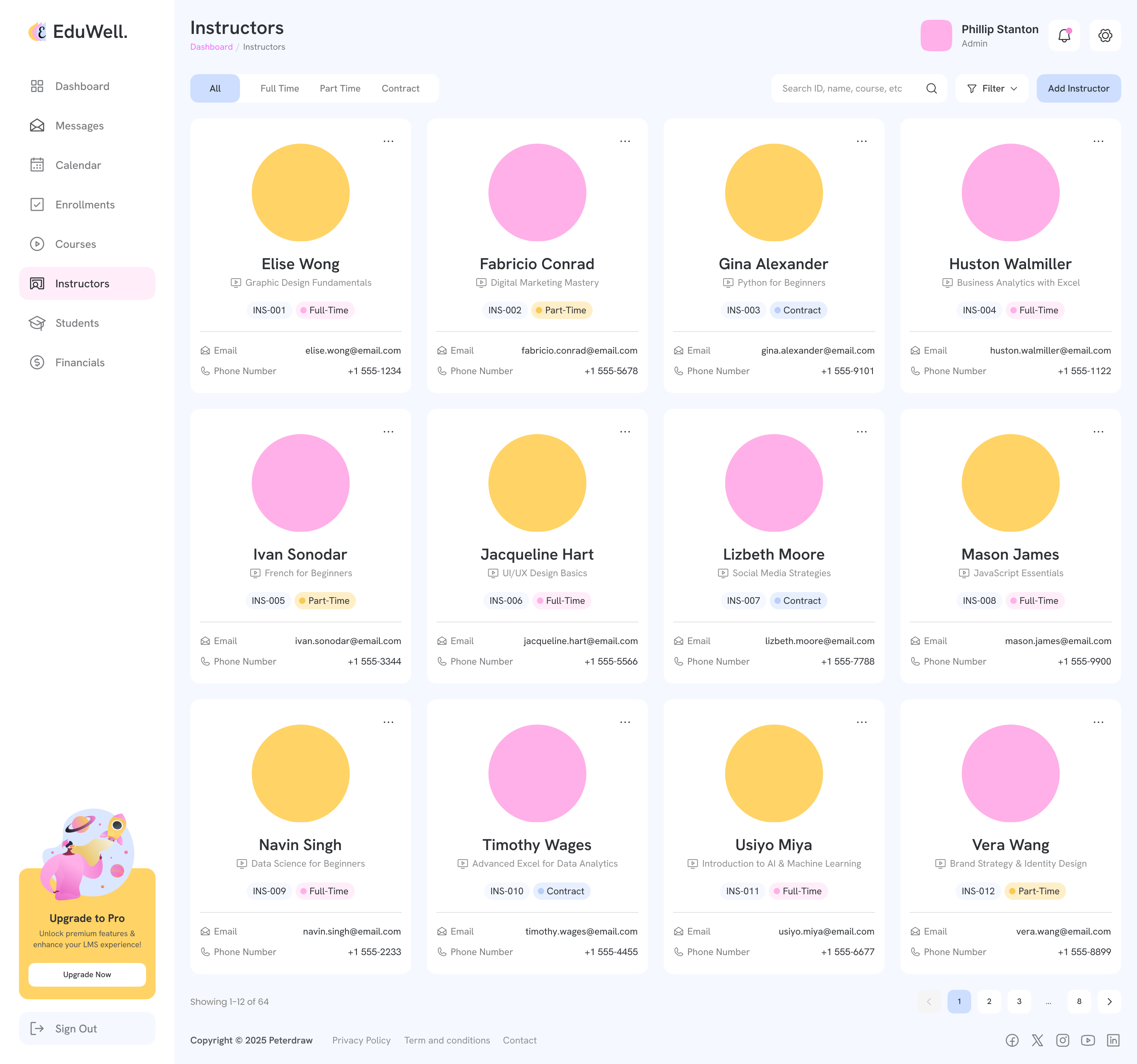This screenshot has height=1064, width=1137.
Task: Open the X (Twitter) footer icon
Action: [x=1037, y=1040]
